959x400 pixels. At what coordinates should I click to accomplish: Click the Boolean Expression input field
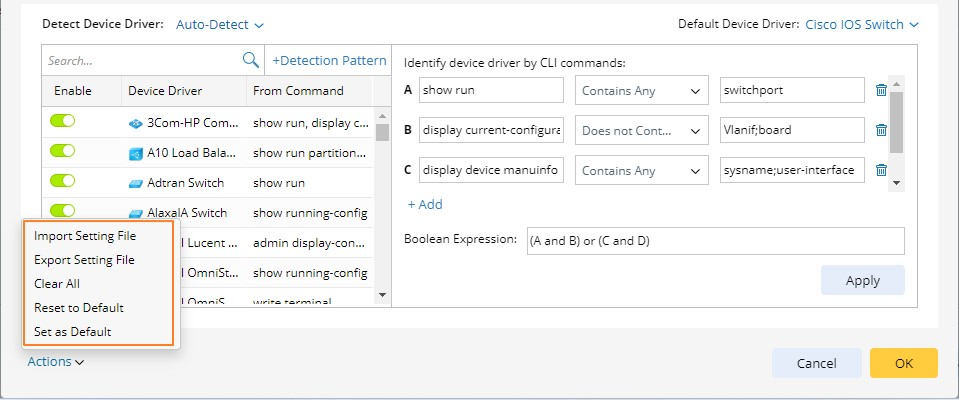pyautogui.click(x=715, y=241)
